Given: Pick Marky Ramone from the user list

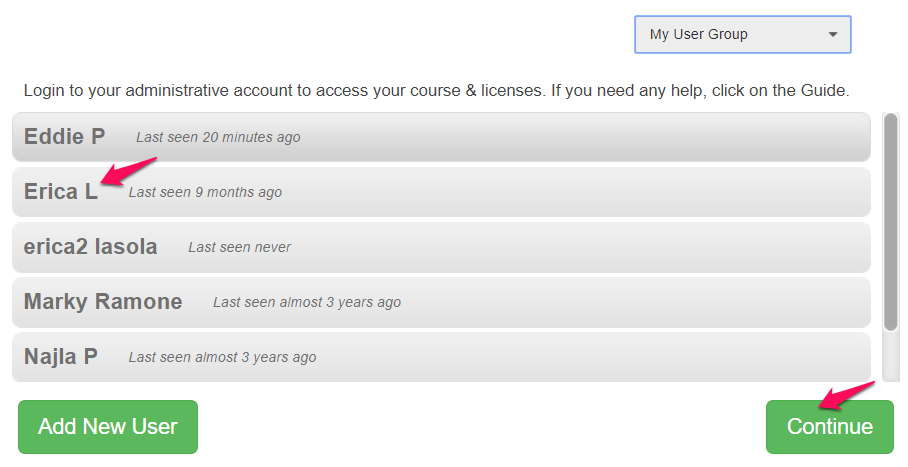Looking at the screenshot, I should click(441, 302).
